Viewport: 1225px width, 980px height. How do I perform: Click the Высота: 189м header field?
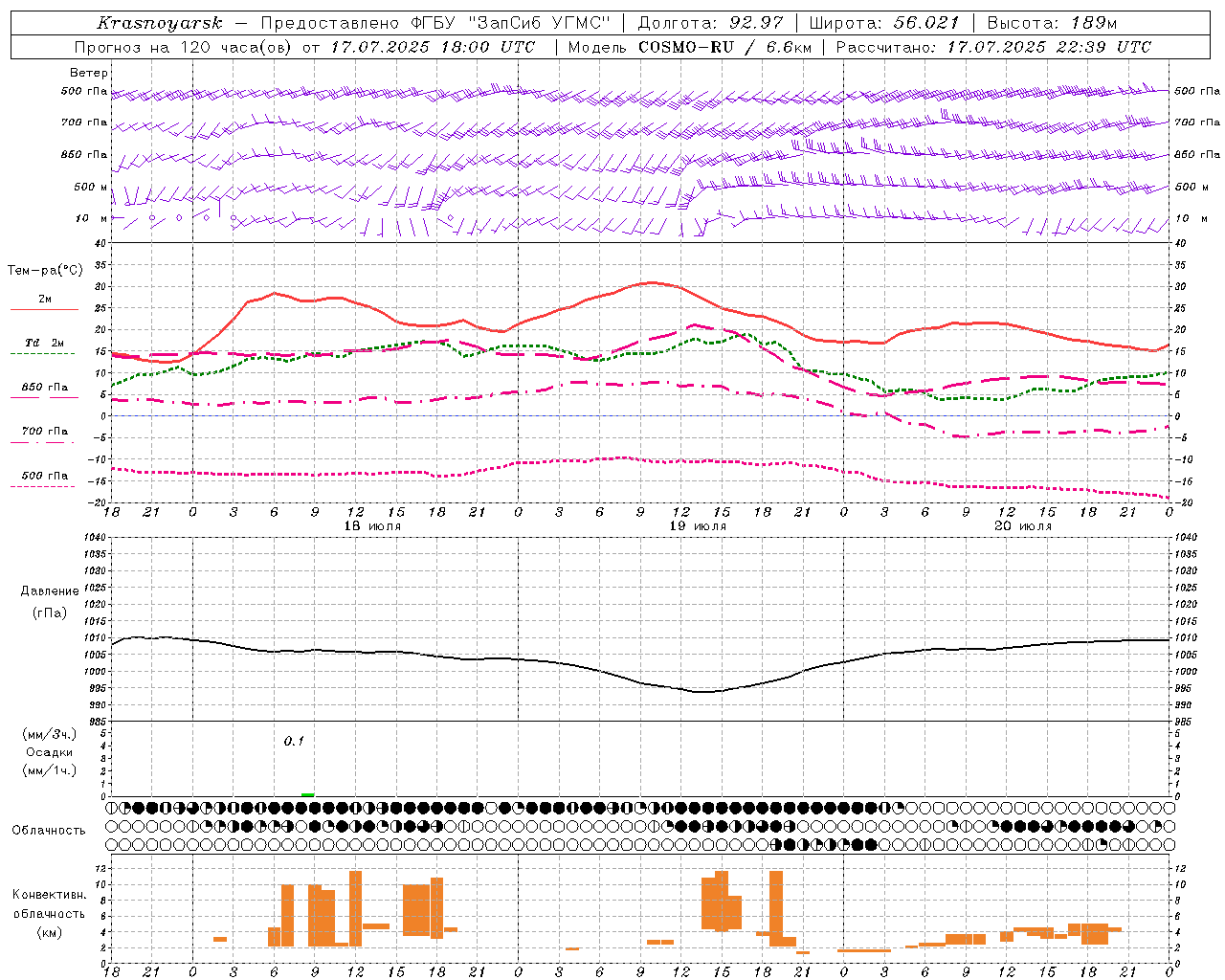(x=1052, y=23)
